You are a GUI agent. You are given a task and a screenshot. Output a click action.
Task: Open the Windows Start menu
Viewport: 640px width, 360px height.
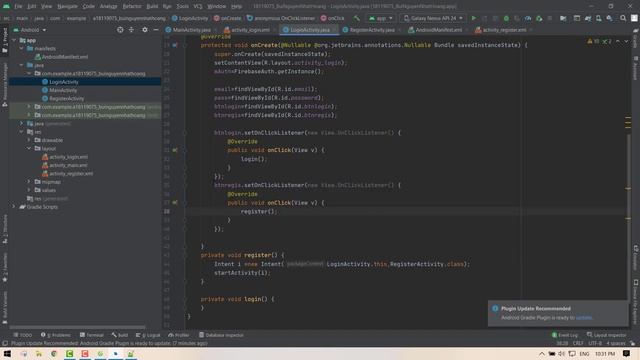click(7, 353)
